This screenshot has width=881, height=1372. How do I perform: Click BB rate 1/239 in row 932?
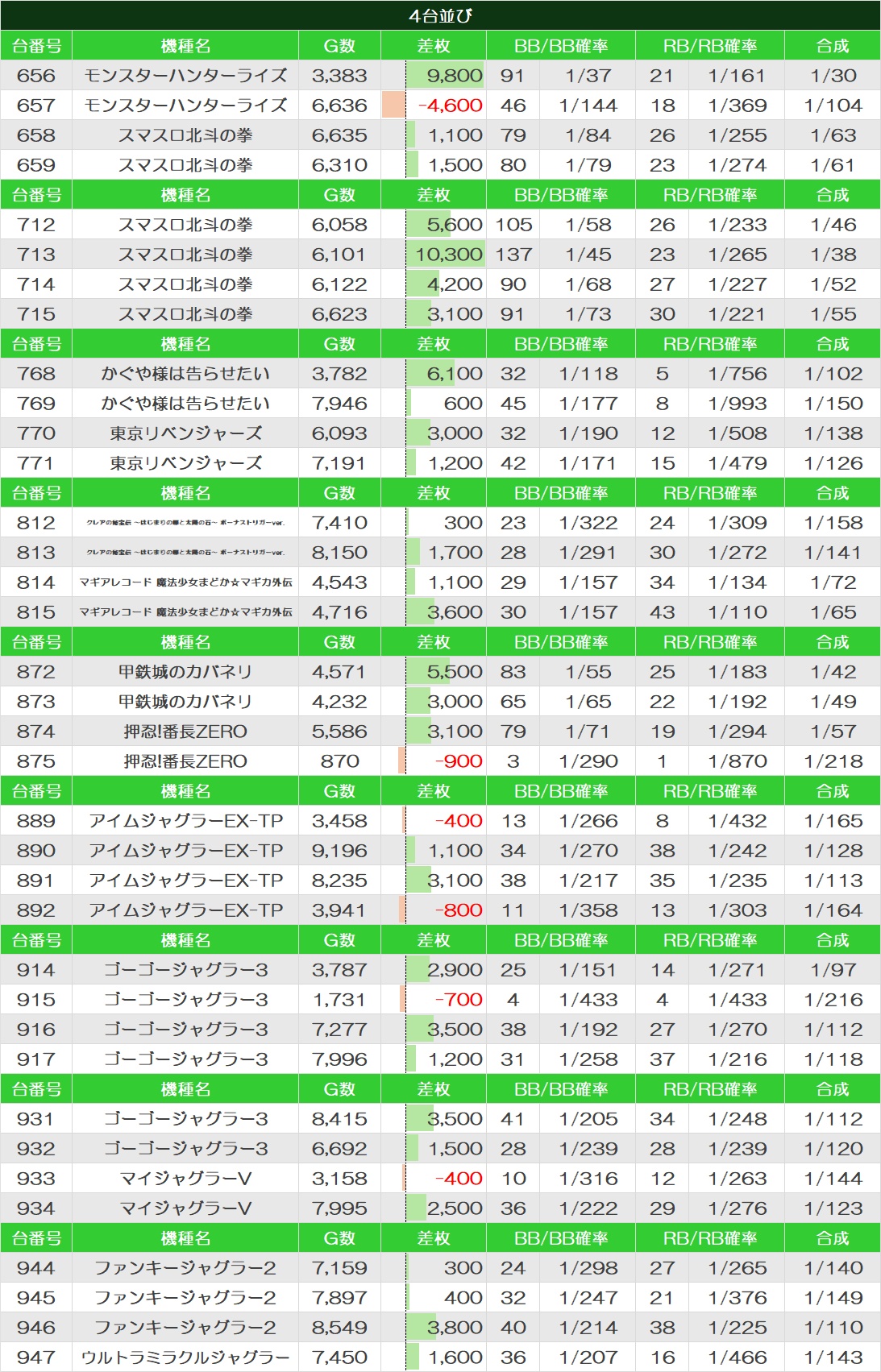point(588,1149)
